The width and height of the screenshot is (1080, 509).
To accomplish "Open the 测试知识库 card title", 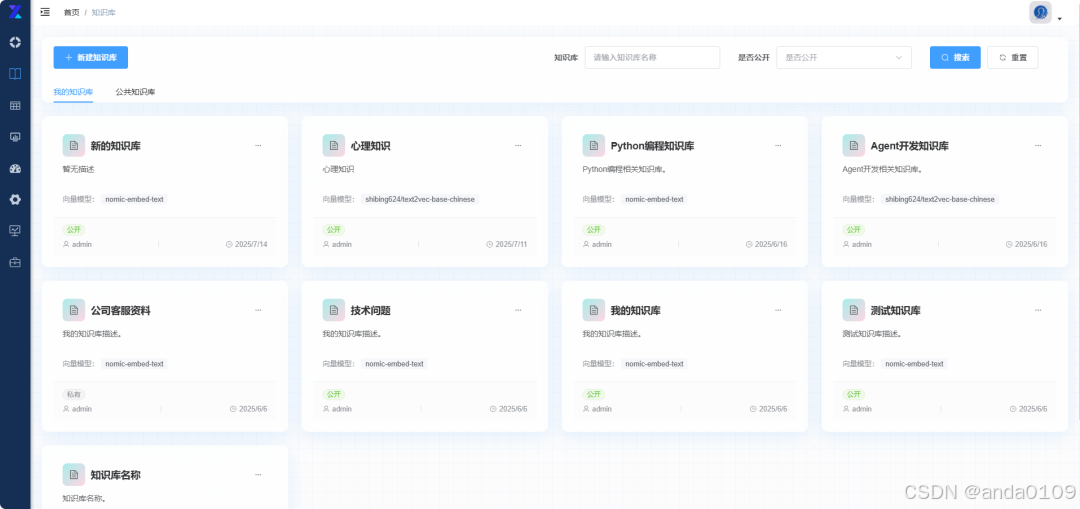I will click(895, 311).
